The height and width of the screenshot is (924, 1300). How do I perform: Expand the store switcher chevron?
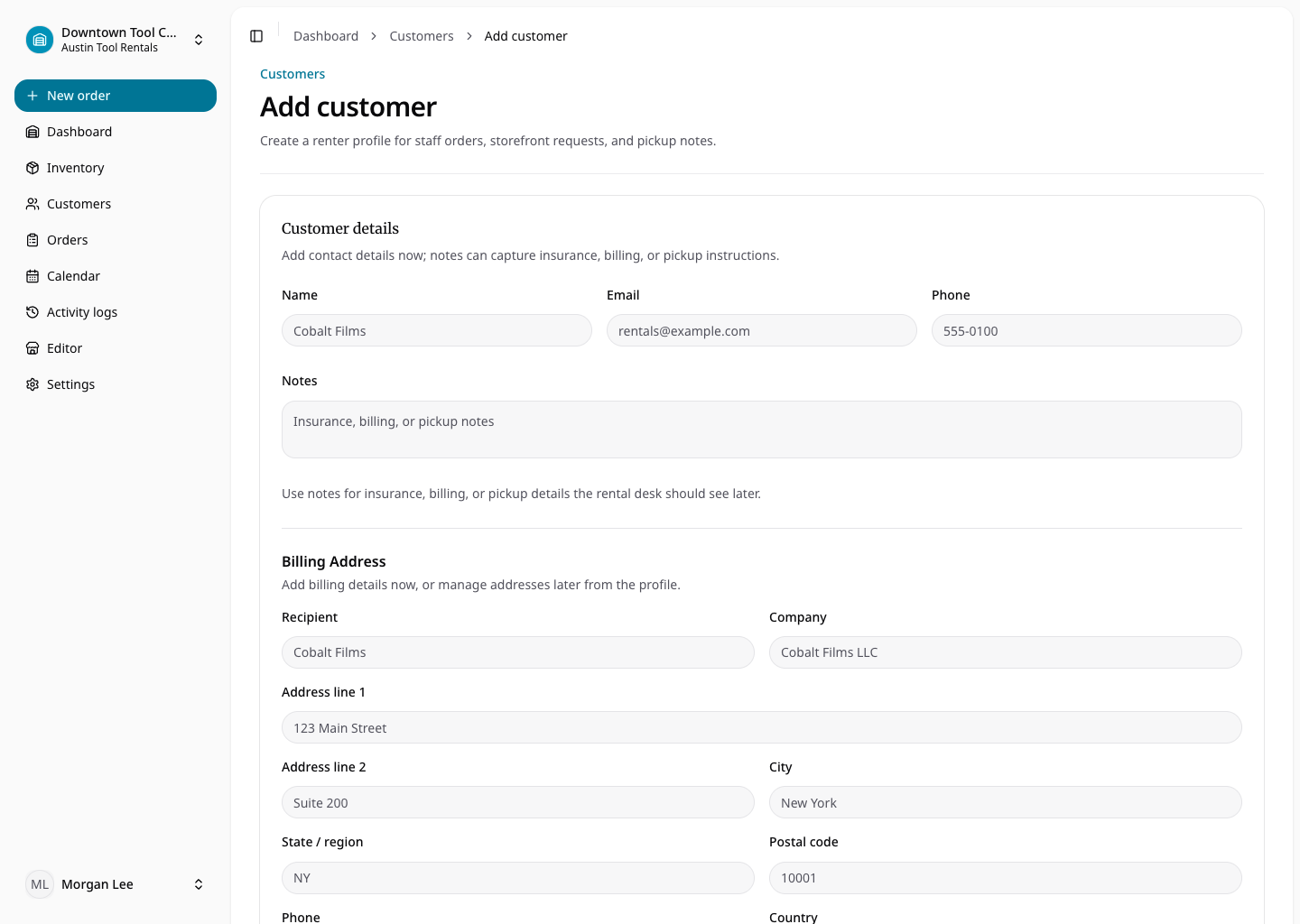click(x=199, y=40)
